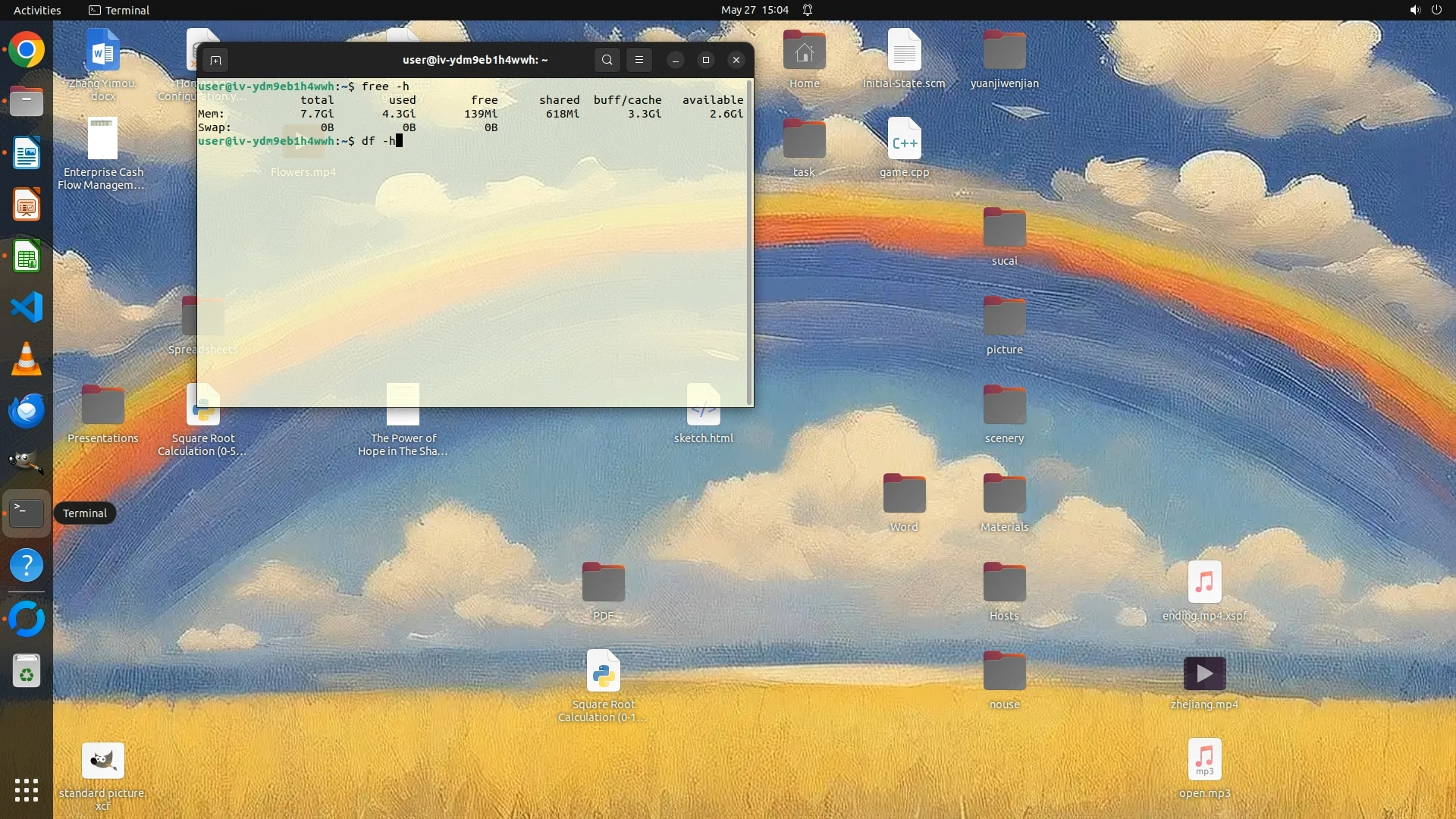The image size is (1456, 819).
Task: Open GIMP from the dock
Action: (27, 462)
